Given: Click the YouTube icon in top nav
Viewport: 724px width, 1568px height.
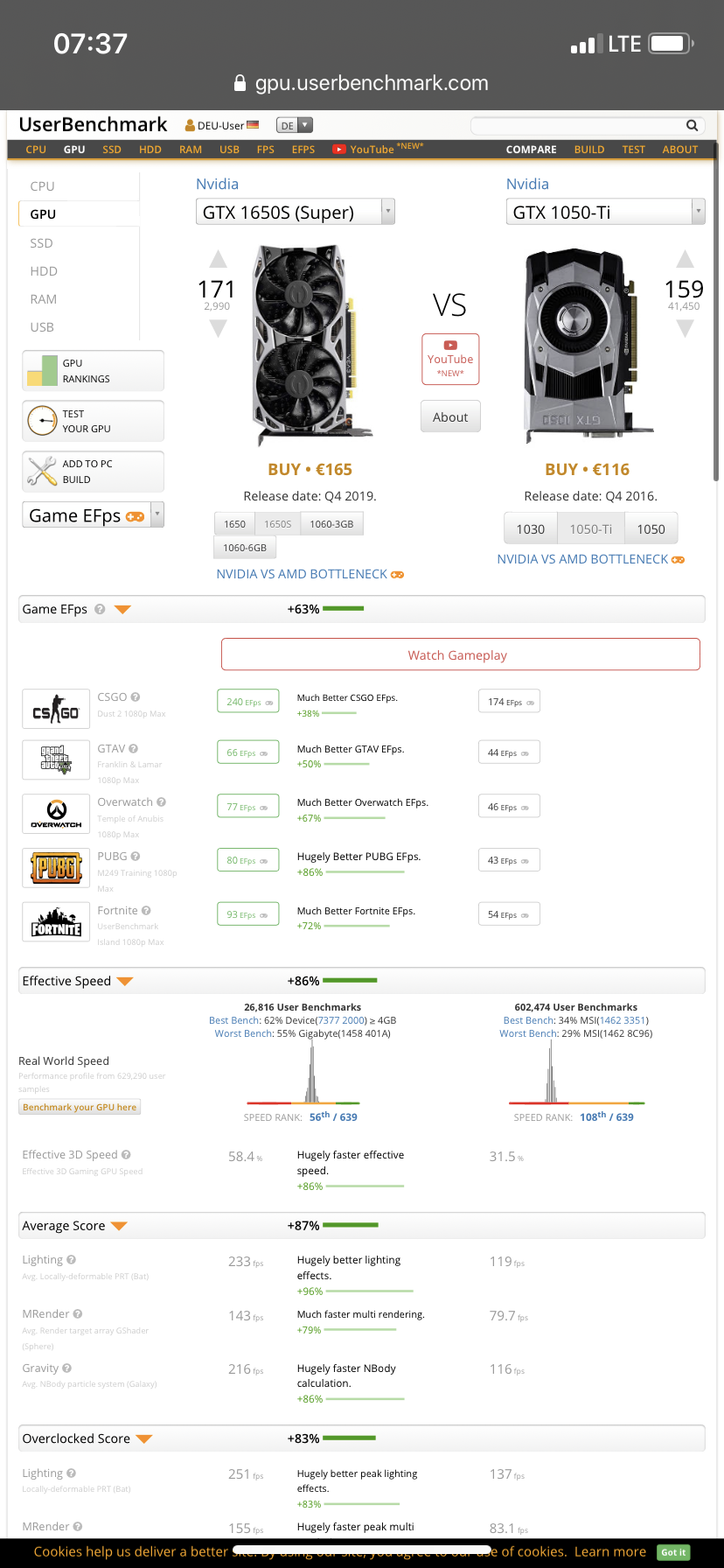Looking at the screenshot, I should click(338, 150).
